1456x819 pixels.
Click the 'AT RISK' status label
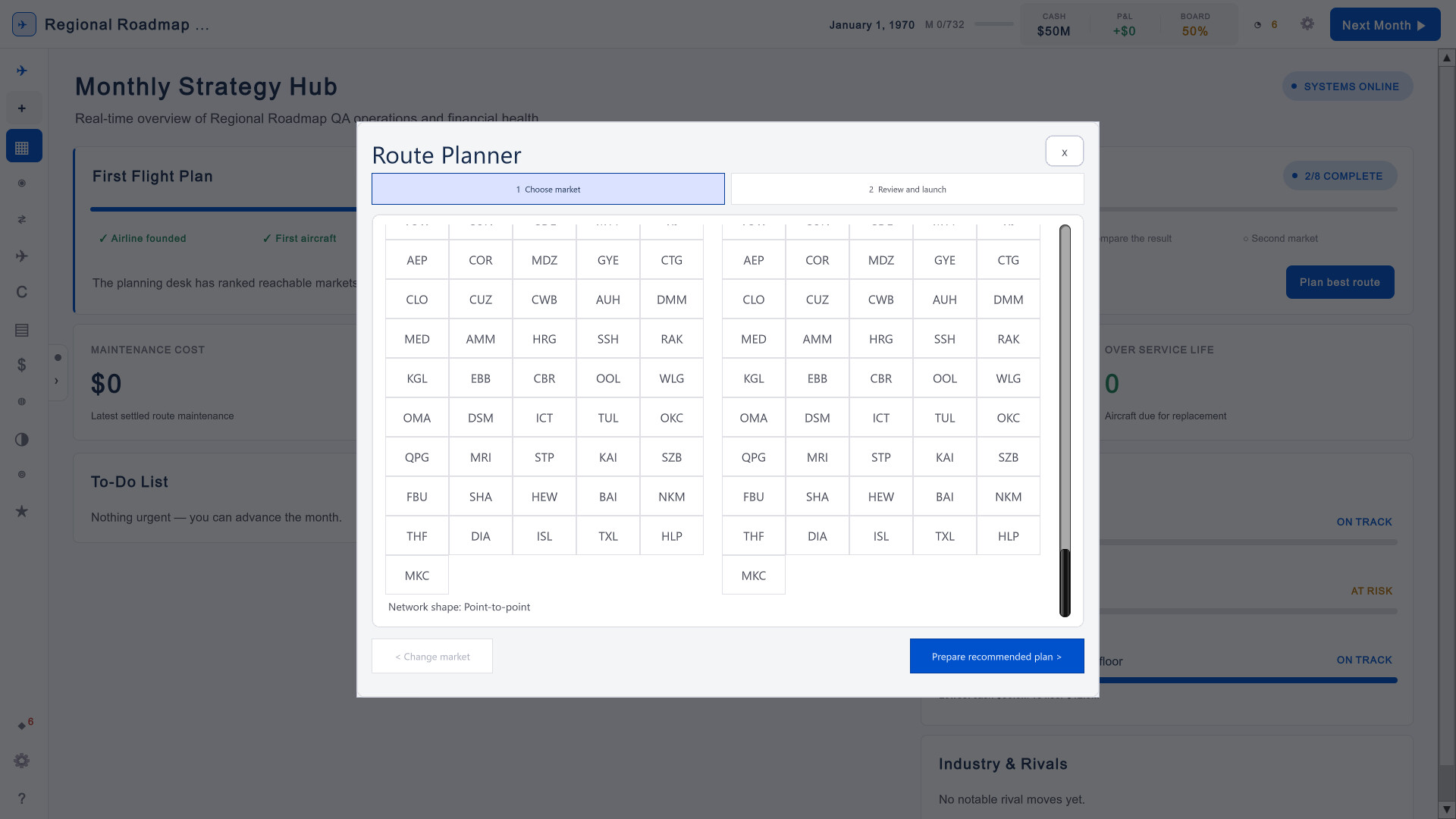pos(1371,591)
